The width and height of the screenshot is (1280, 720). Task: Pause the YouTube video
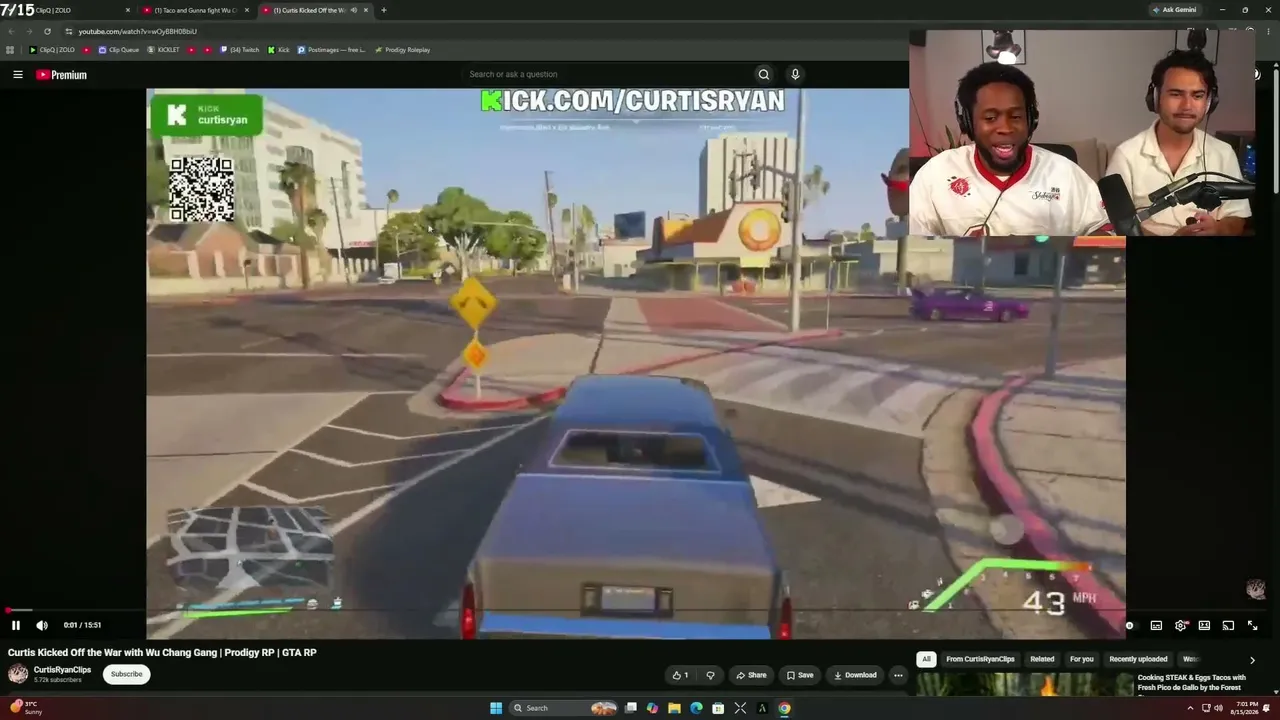coord(16,625)
